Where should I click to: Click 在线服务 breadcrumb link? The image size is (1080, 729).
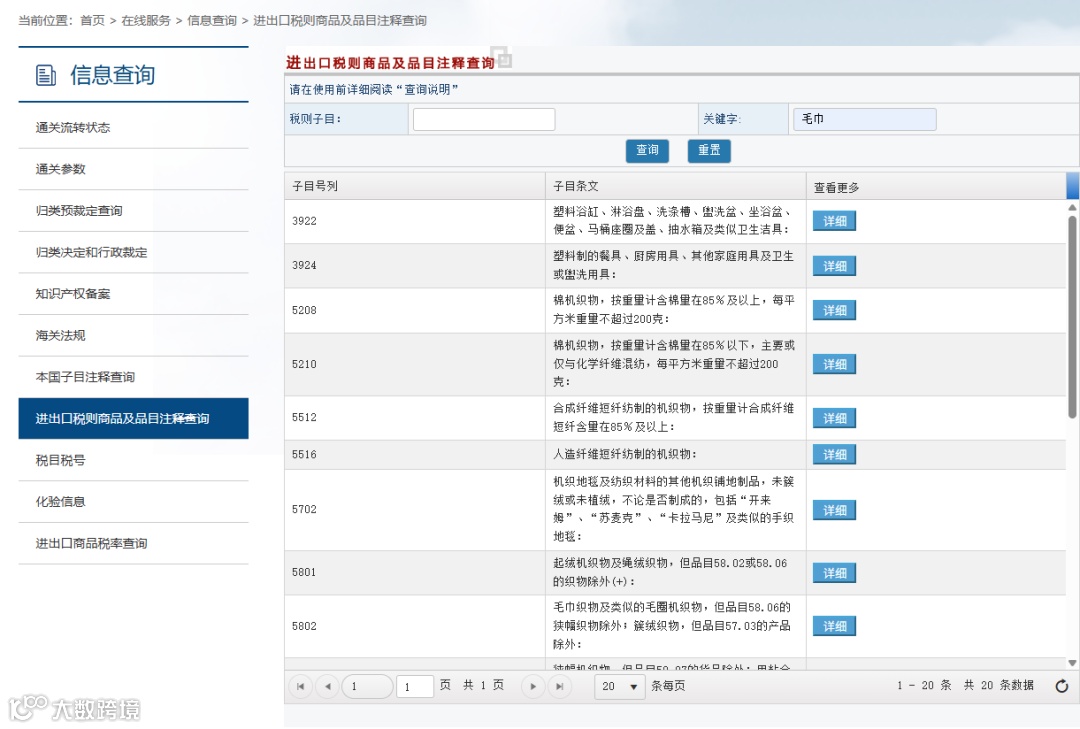tap(146, 21)
